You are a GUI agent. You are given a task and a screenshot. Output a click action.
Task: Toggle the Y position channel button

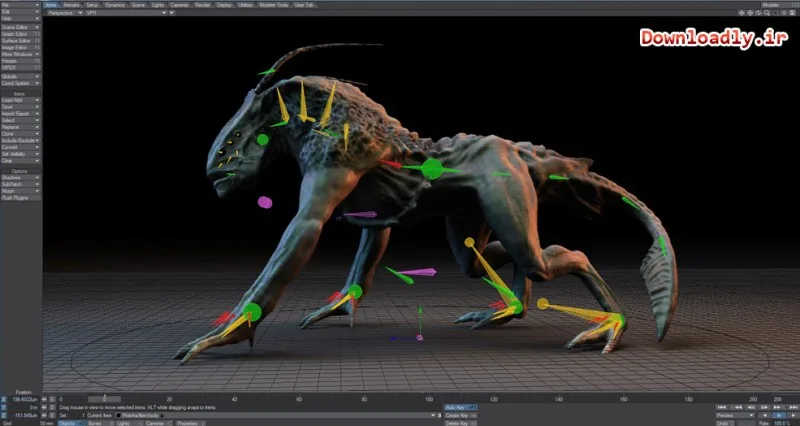click(x=4, y=408)
